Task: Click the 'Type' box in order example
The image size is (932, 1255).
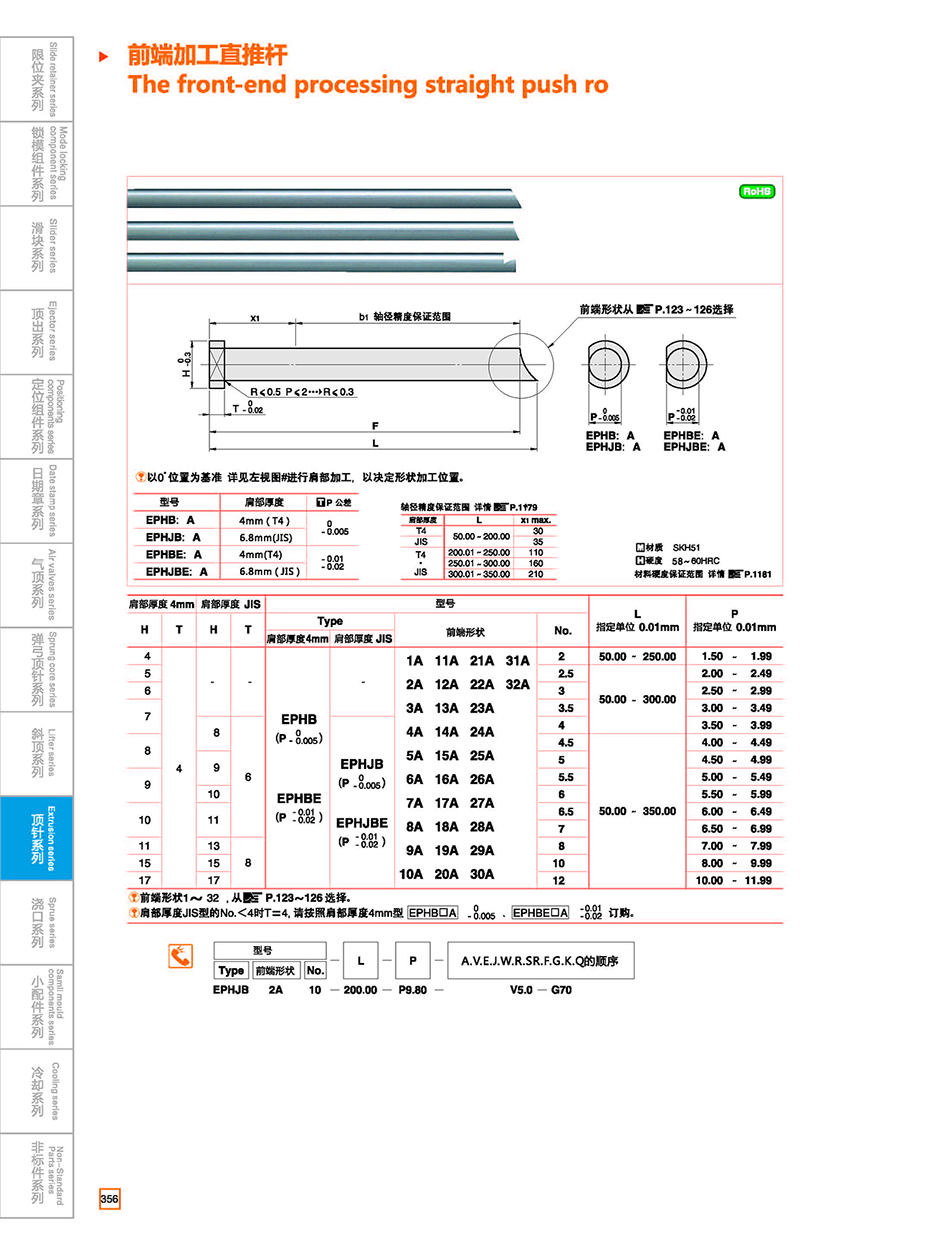Action: pos(231,970)
